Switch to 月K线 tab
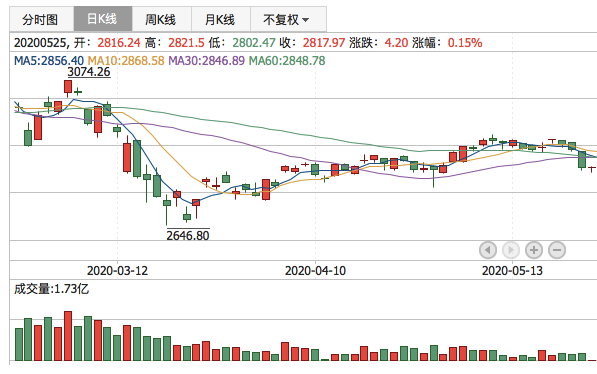597x374 pixels. 221,19
